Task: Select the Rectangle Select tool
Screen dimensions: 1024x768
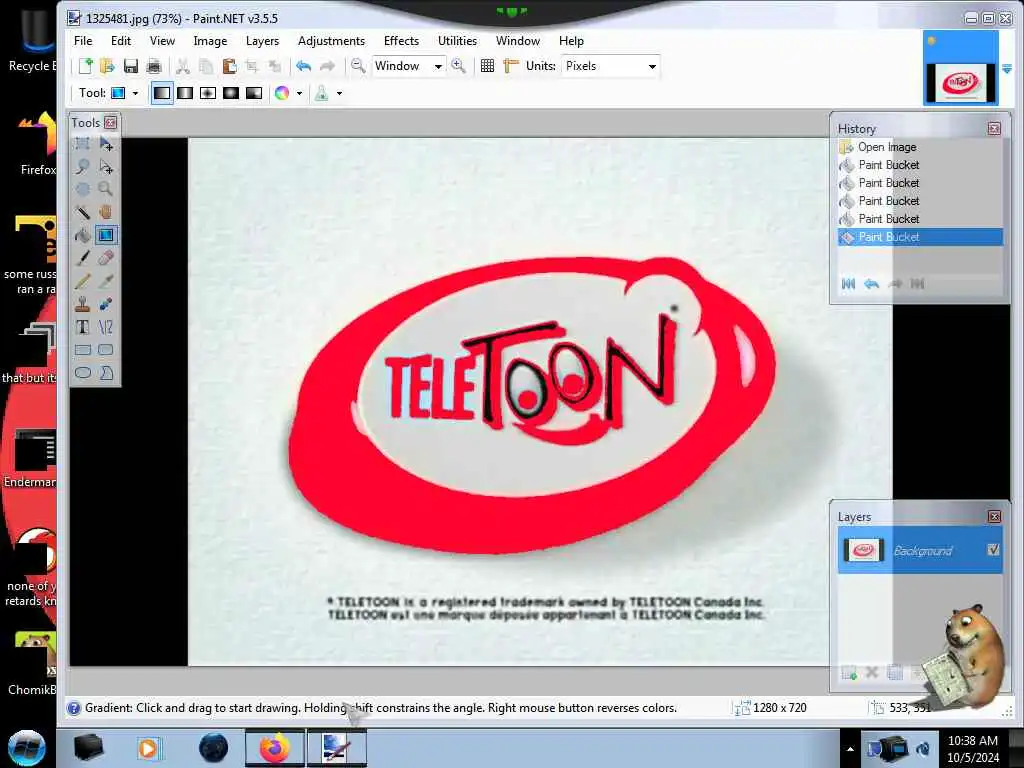Action: [82, 143]
